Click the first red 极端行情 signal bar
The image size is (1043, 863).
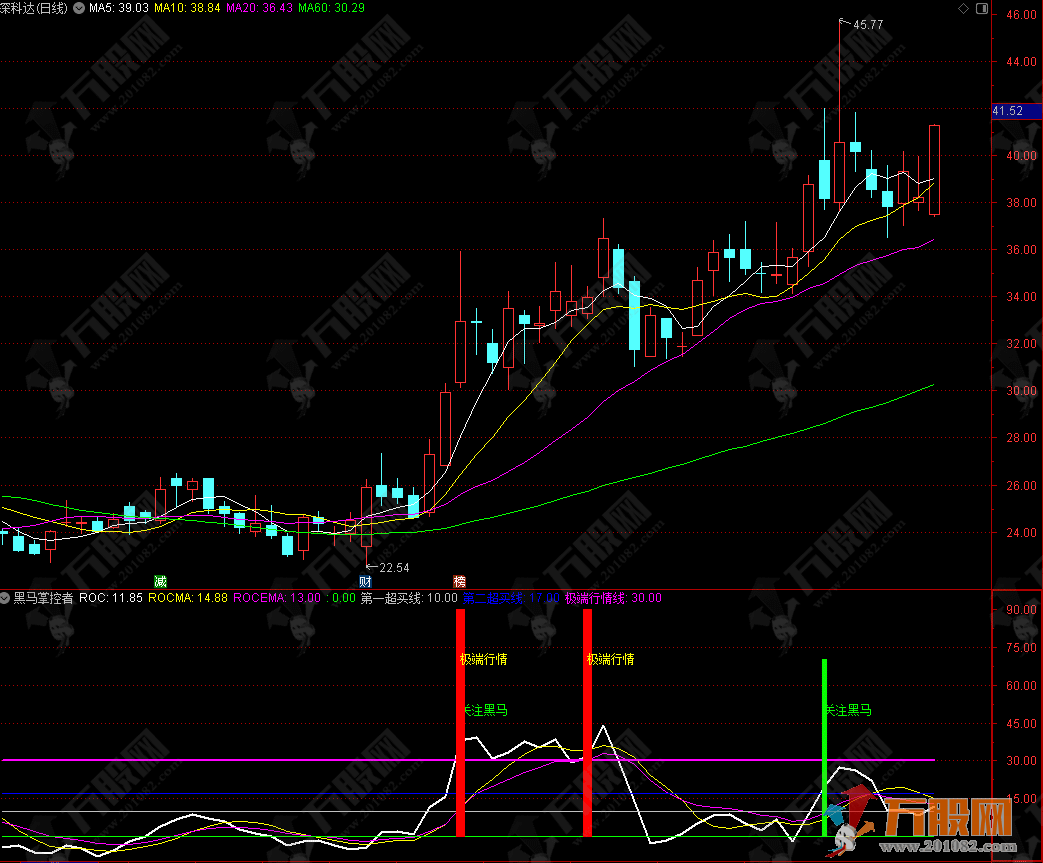point(460,723)
